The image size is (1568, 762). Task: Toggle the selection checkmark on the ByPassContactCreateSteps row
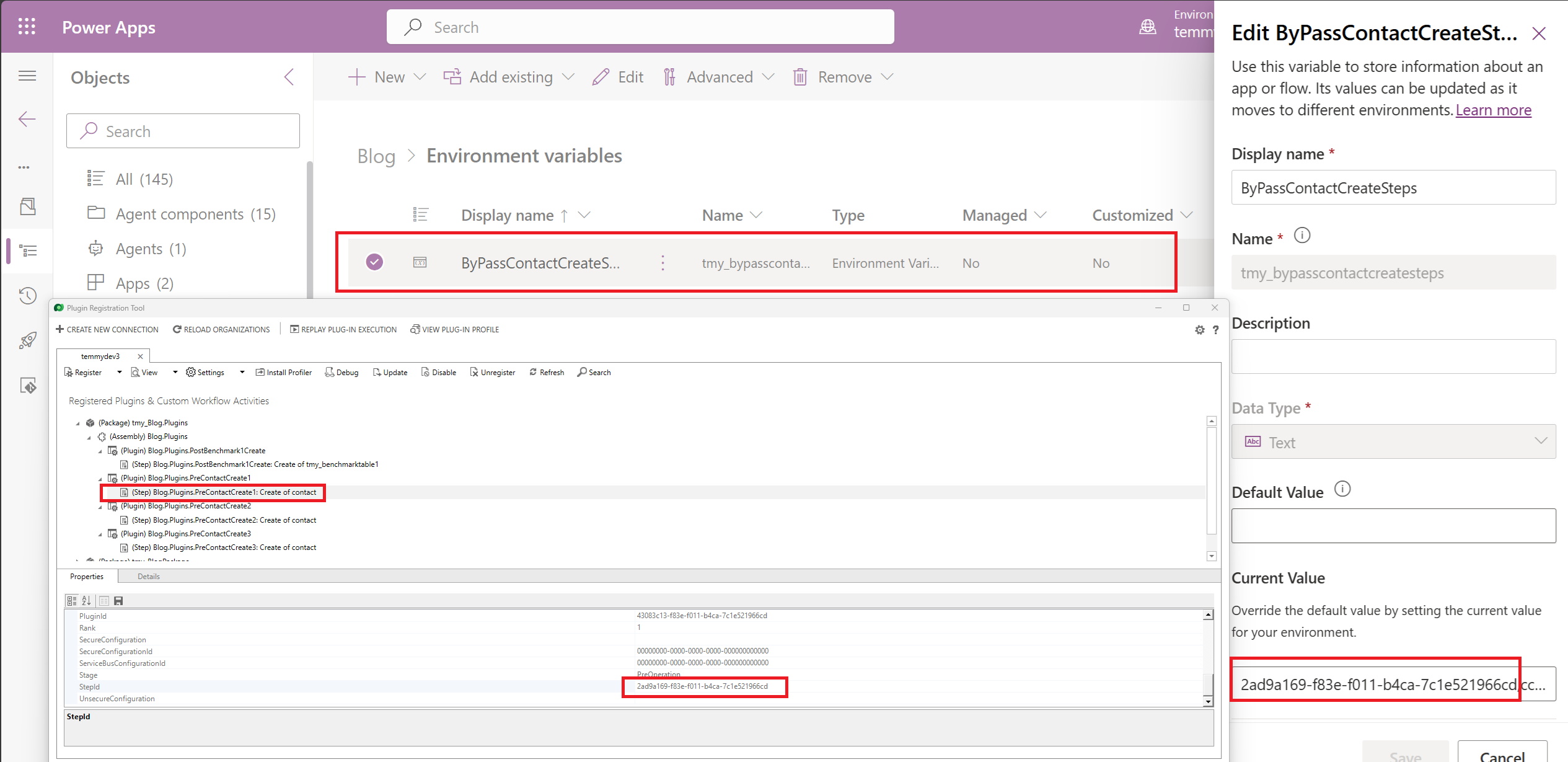click(374, 262)
